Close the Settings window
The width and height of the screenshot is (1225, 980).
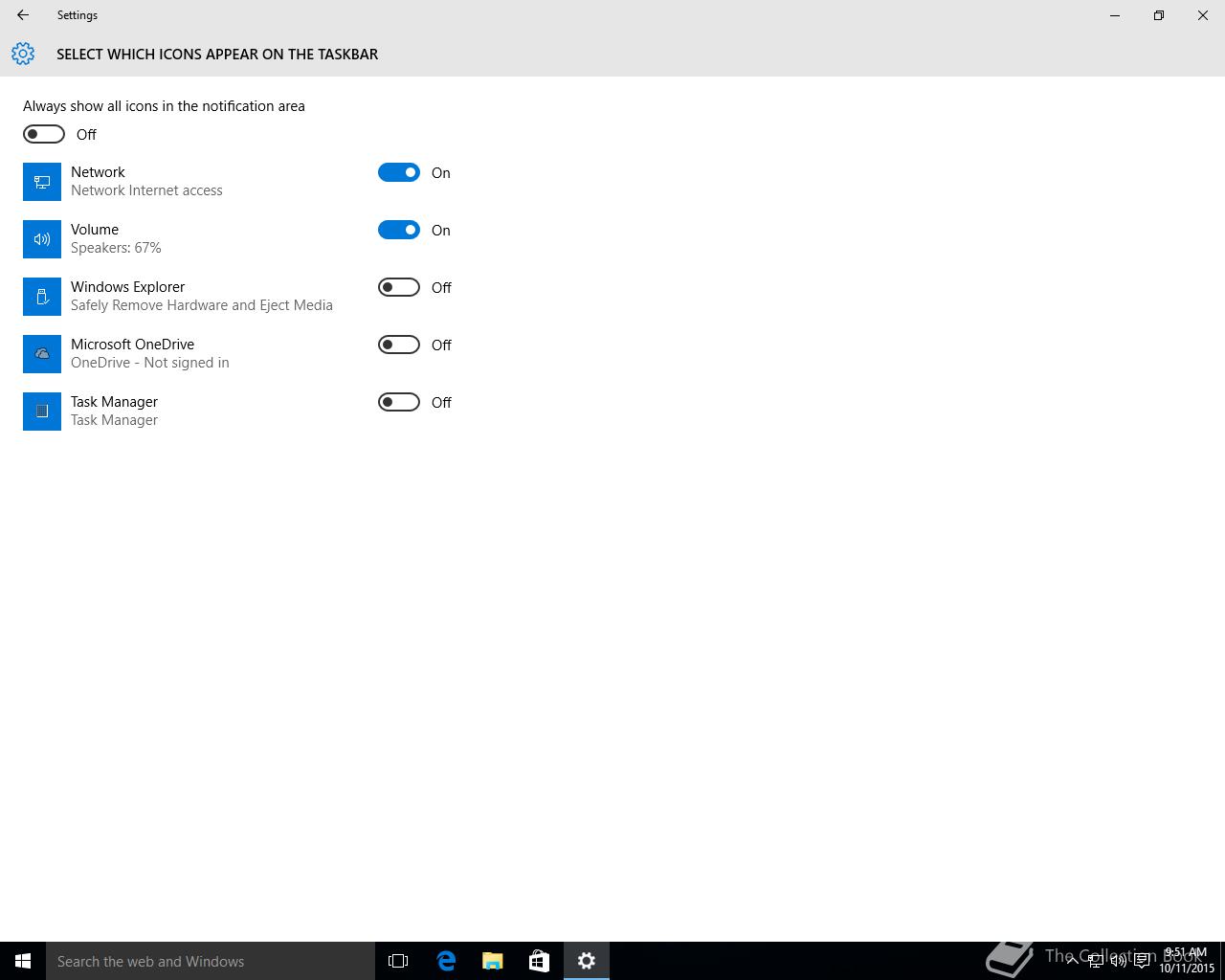click(x=1203, y=15)
